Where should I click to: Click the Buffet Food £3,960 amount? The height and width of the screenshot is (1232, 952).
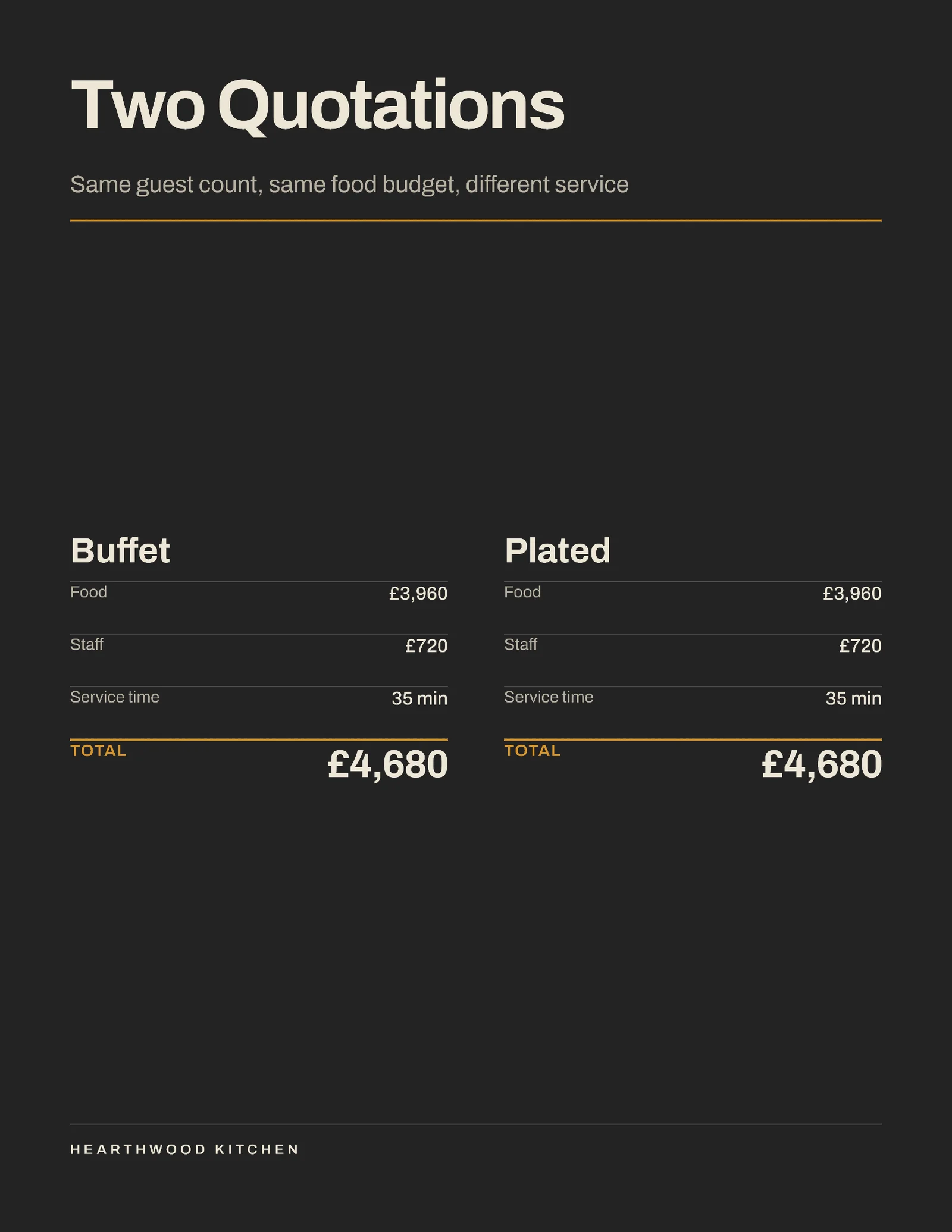tap(418, 593)
